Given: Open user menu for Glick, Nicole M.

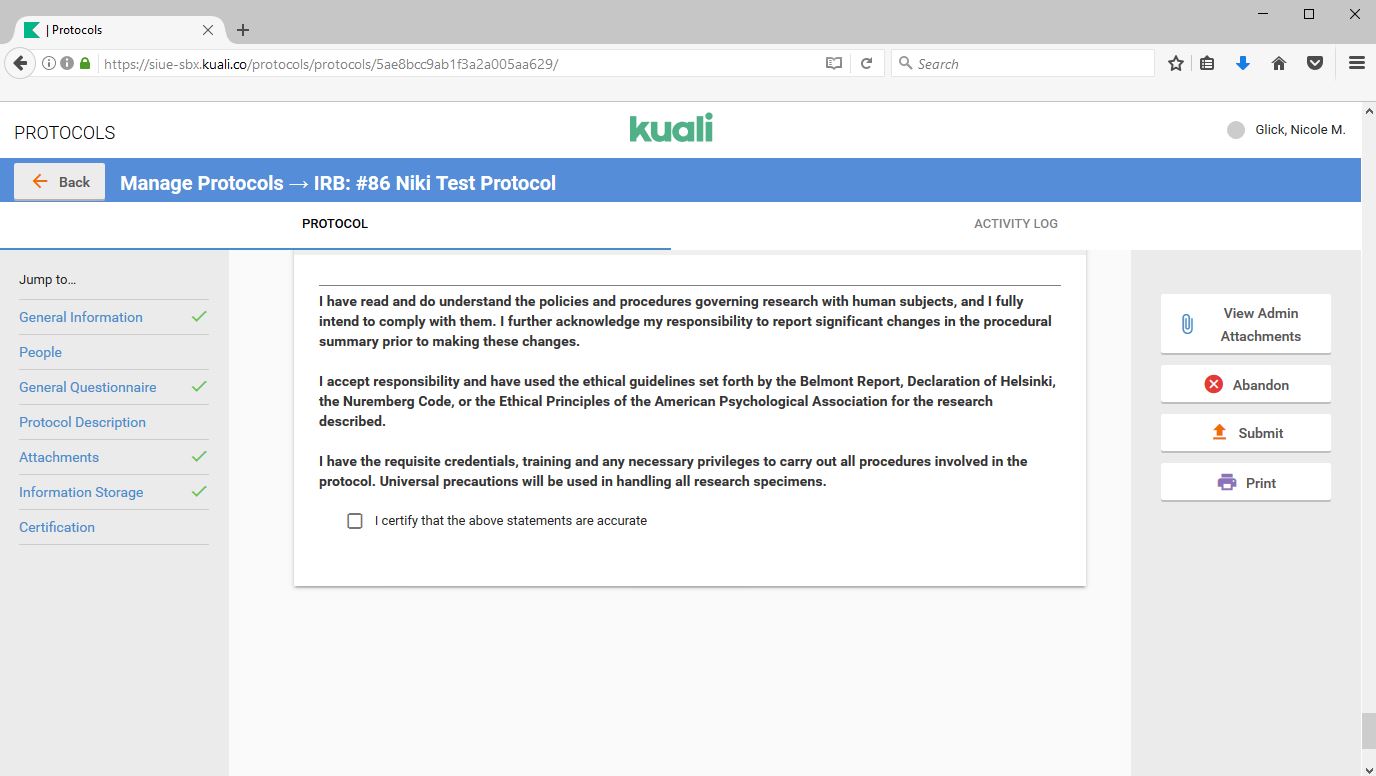Looking at the screenshot, I should point(1286,130).
